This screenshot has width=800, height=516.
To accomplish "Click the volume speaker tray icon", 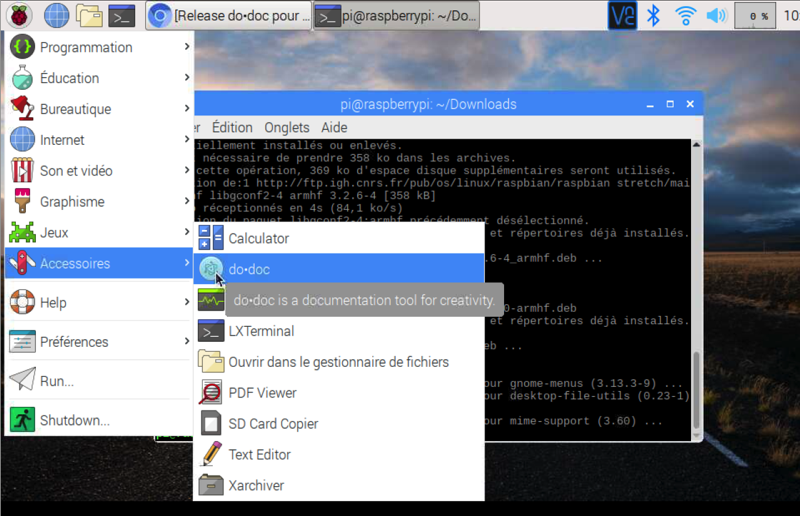I will tap(716, 15).
